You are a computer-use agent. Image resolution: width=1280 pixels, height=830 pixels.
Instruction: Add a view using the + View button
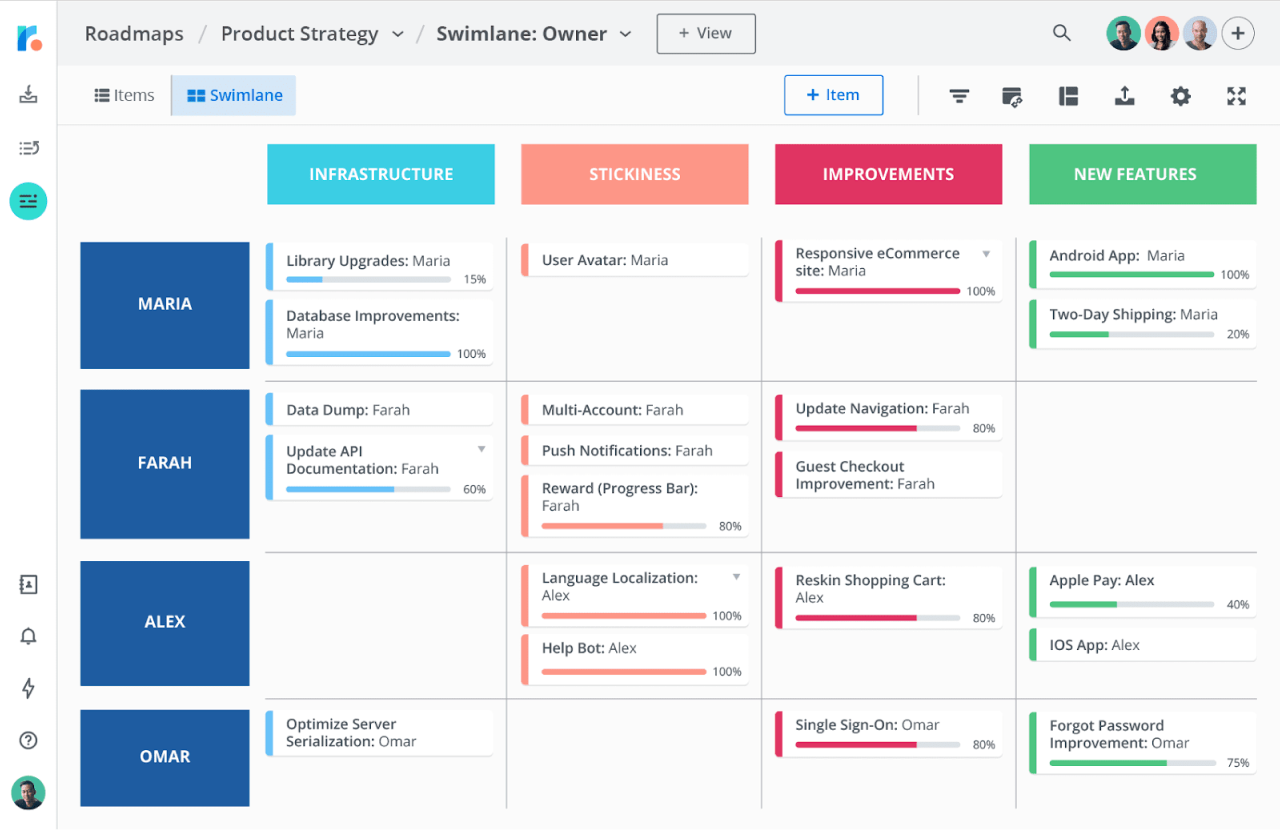(x=706, y=33)
